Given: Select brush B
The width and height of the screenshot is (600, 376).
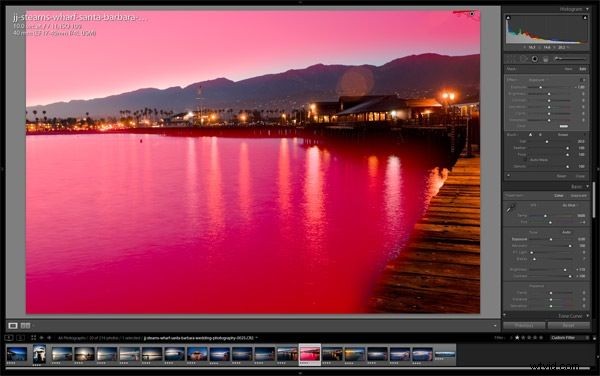Looking at the screenshot, I should pos(540,135).
